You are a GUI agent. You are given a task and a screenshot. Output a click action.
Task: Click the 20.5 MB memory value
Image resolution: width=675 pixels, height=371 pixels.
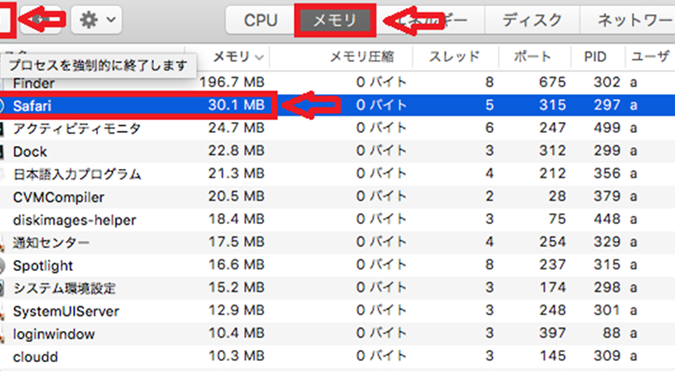tap(236, 196)
